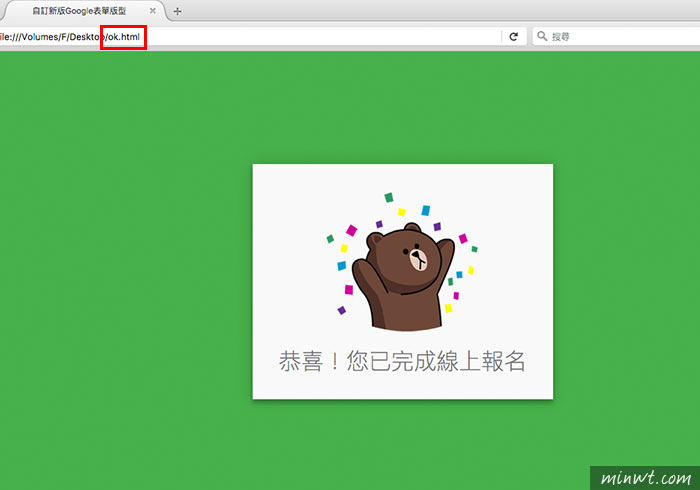Open a new tab with plus button
Screen dimensions: 700x490
pos(177,11)
